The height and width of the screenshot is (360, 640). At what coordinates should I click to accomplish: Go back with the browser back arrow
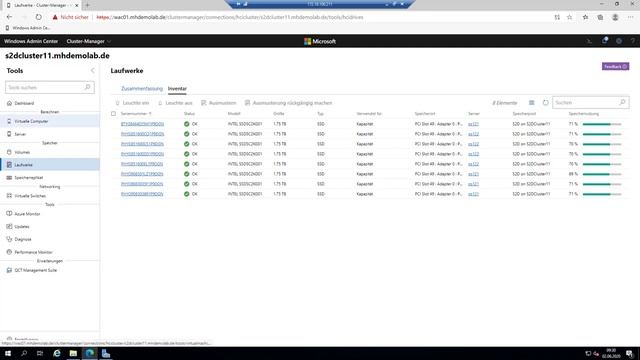click(9, 17)
